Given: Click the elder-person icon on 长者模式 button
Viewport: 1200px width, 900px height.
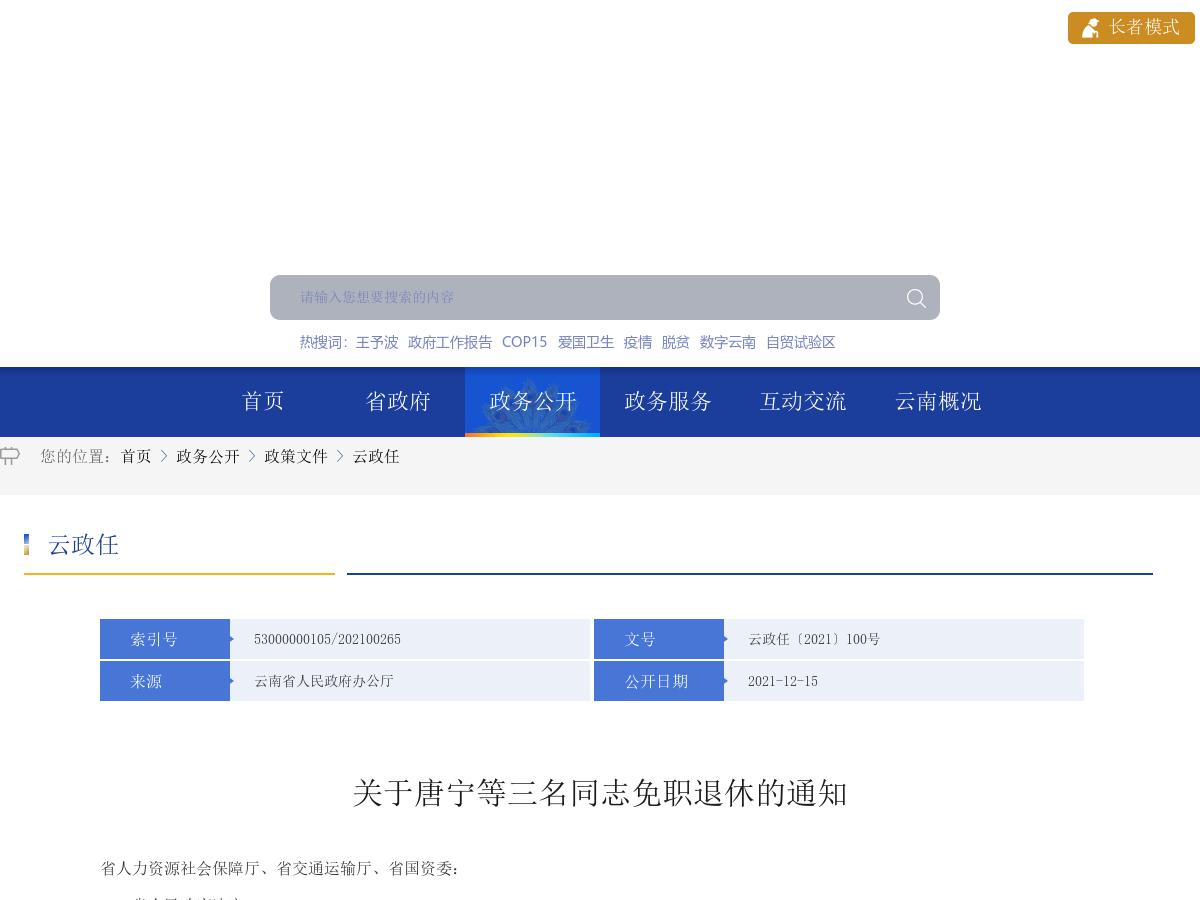Looking at the screenshot, I should (x=1091, y=28).
